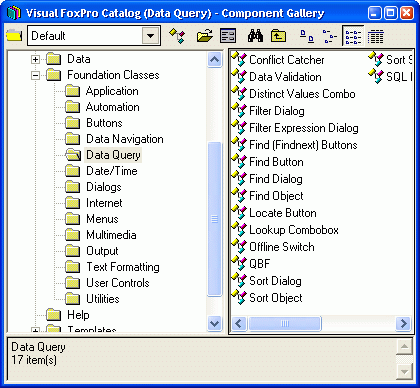420x388 pixels.
Task: Click the item list scroll right arrow
Action: (403, 323)
